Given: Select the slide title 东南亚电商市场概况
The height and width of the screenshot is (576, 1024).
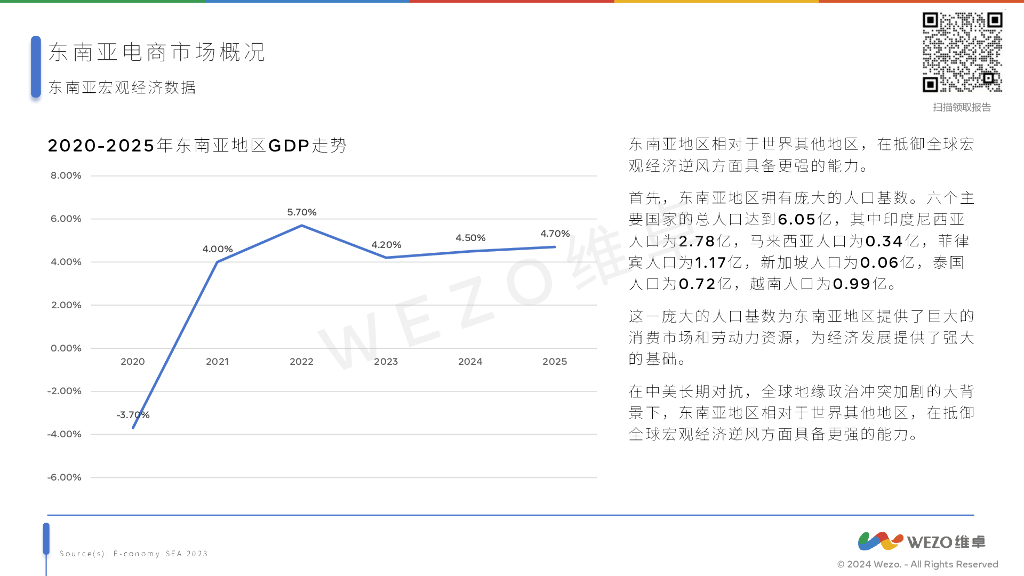Looking at the screenshot, I should point(157,52).
